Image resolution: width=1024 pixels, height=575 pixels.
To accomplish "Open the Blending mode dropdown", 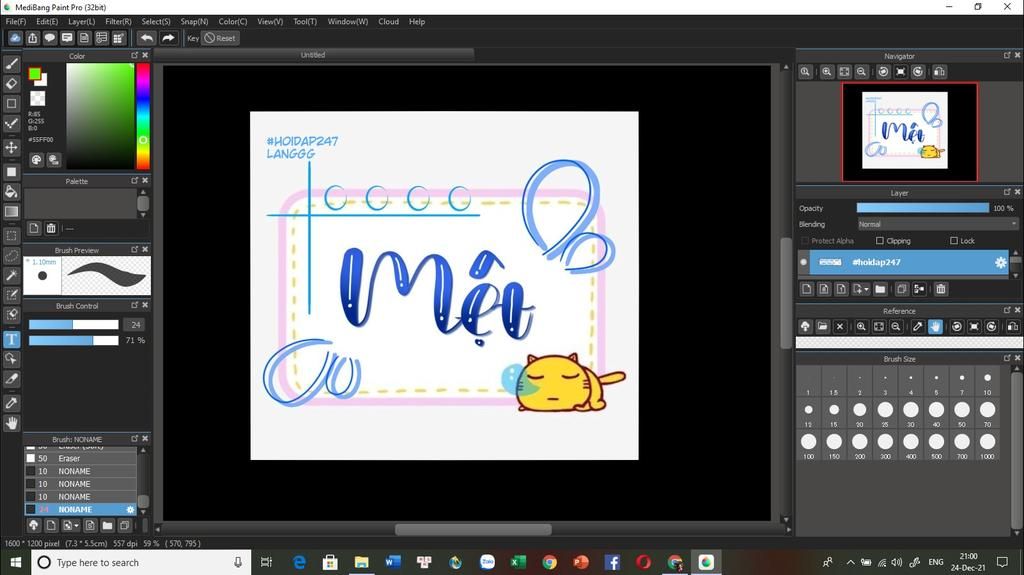I will coord(937,224).
